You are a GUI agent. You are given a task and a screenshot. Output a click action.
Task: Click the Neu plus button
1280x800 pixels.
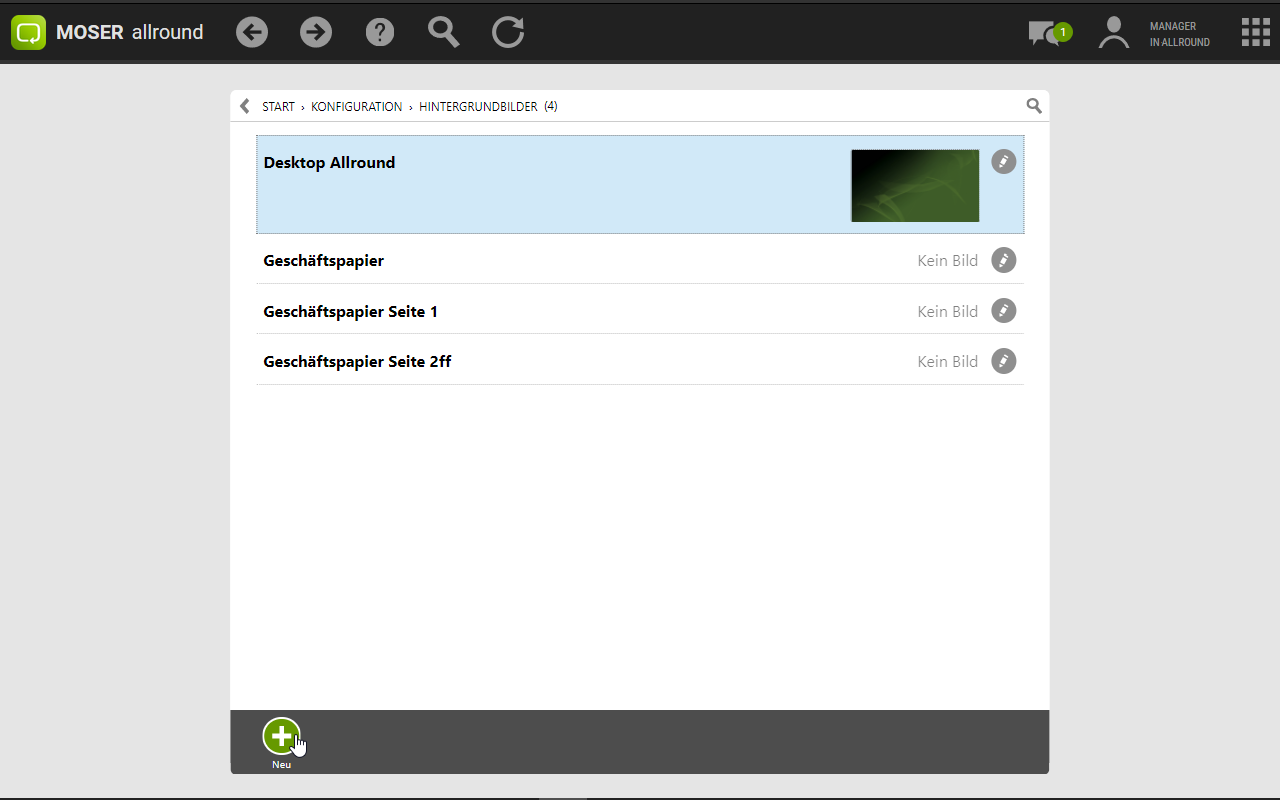(281, 737)
